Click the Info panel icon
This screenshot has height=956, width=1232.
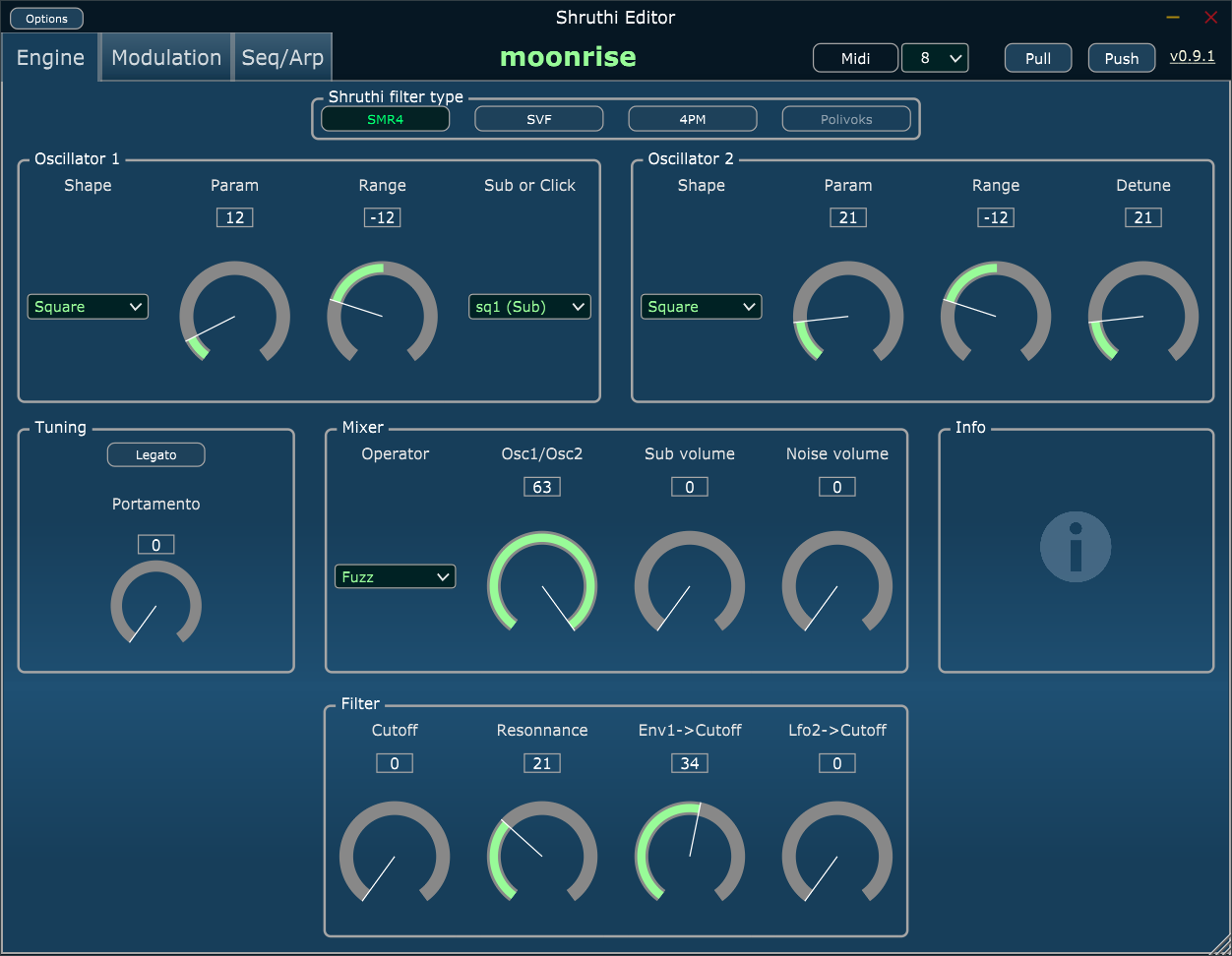coord(1076,546)
